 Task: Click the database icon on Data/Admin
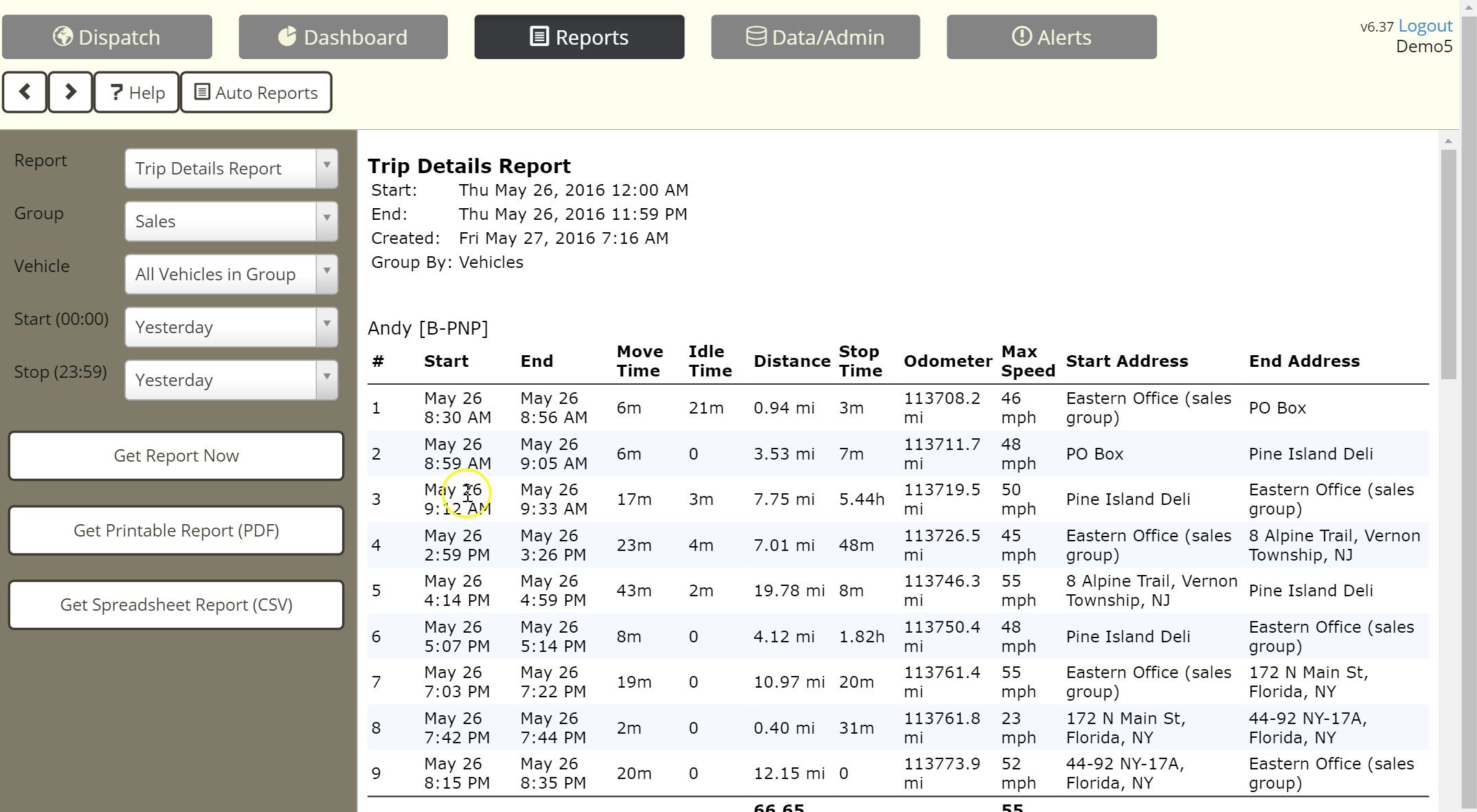pyautogui.click(x=756, y=36)
